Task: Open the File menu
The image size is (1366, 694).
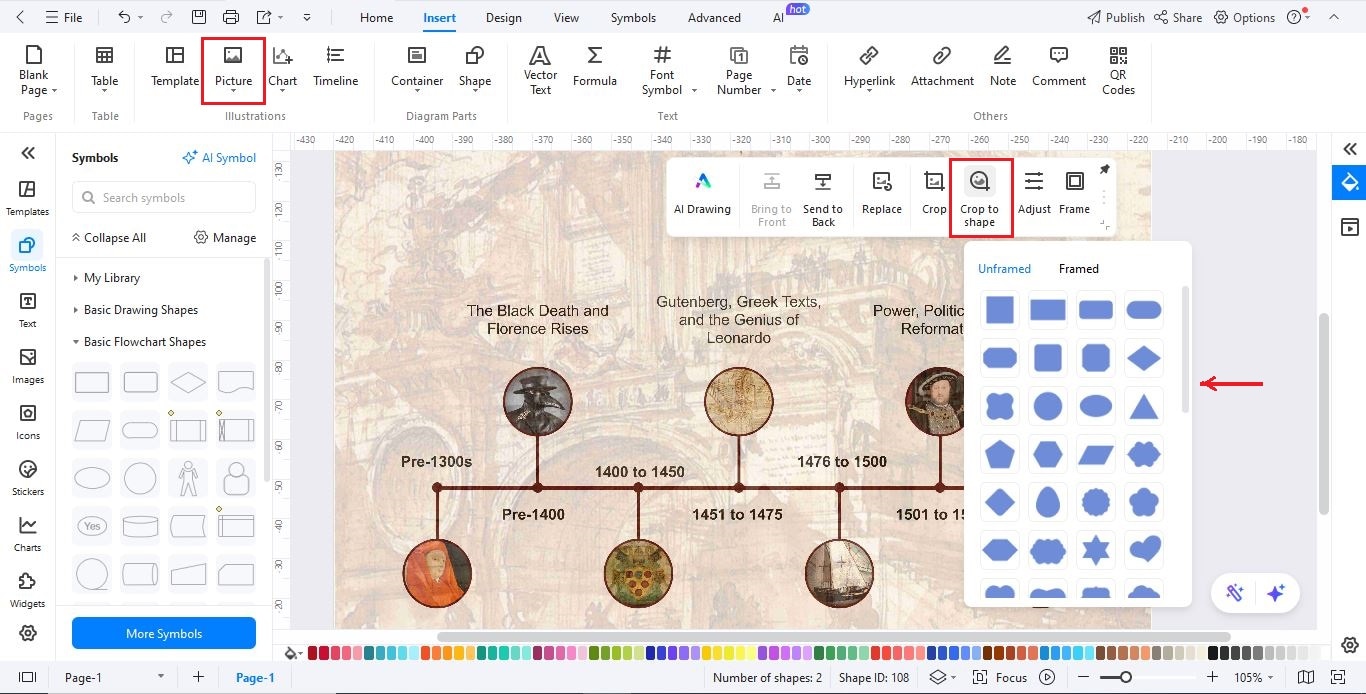Action: (x=63, y=17)
